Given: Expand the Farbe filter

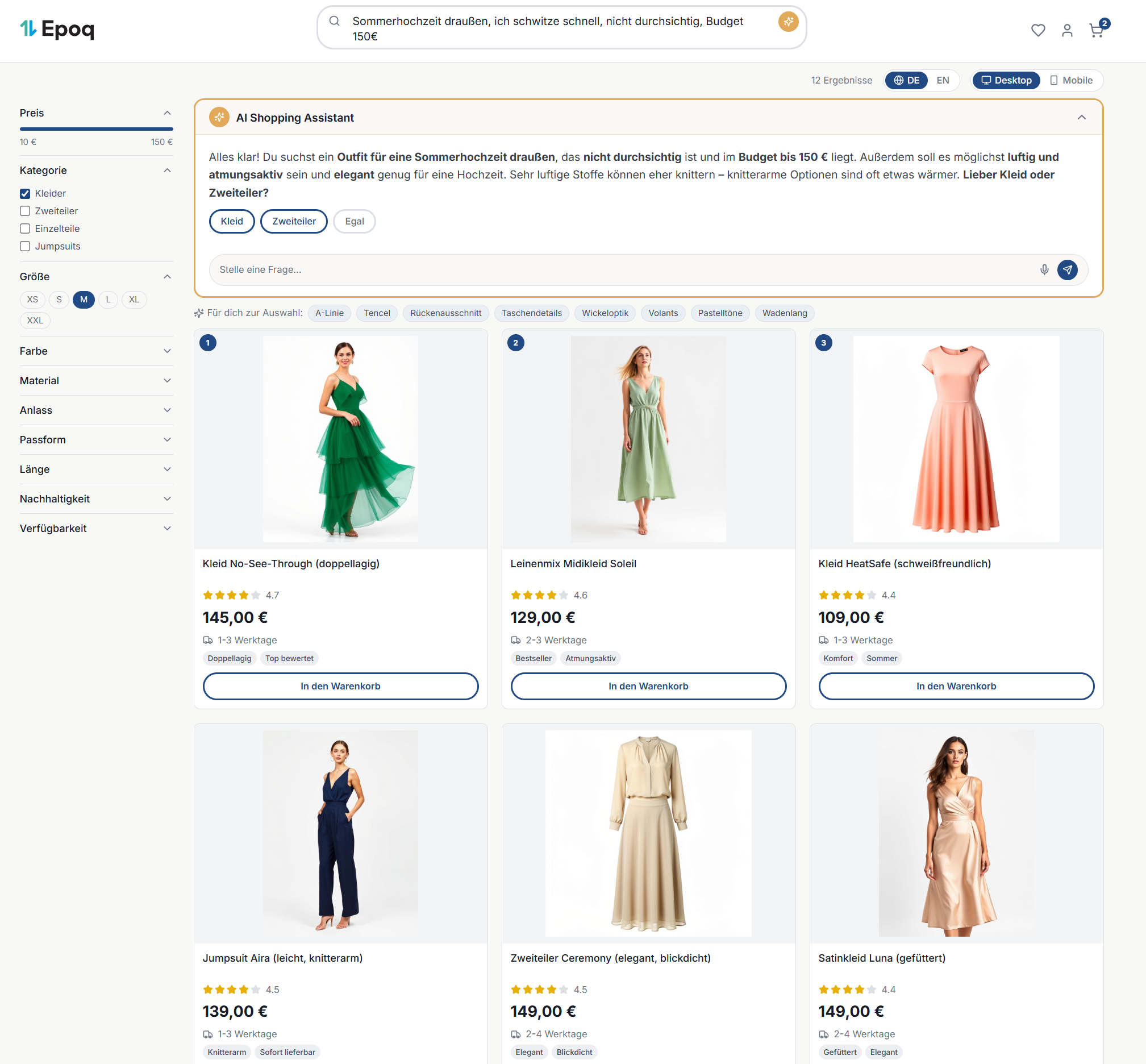Looking at the screenshot, I should click(96, 351).
